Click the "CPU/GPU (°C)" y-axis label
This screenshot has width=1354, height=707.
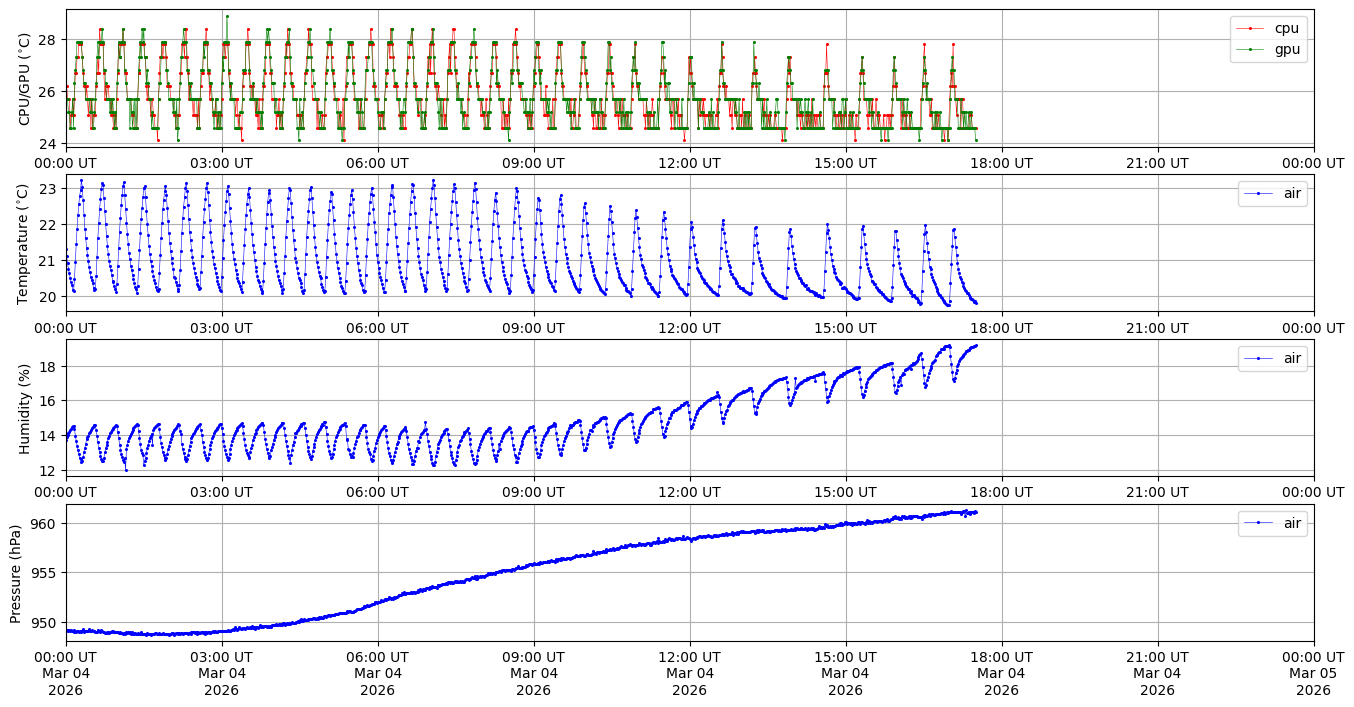(x=24, y=79)
